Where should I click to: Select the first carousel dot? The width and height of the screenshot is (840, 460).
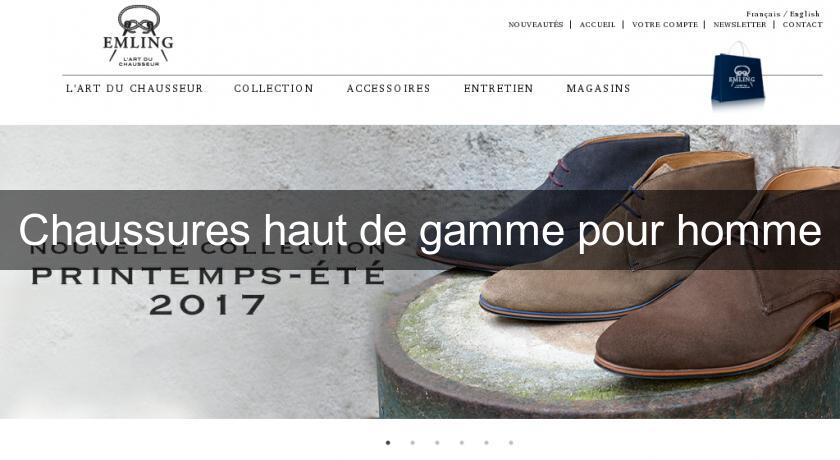pos(388,443)
